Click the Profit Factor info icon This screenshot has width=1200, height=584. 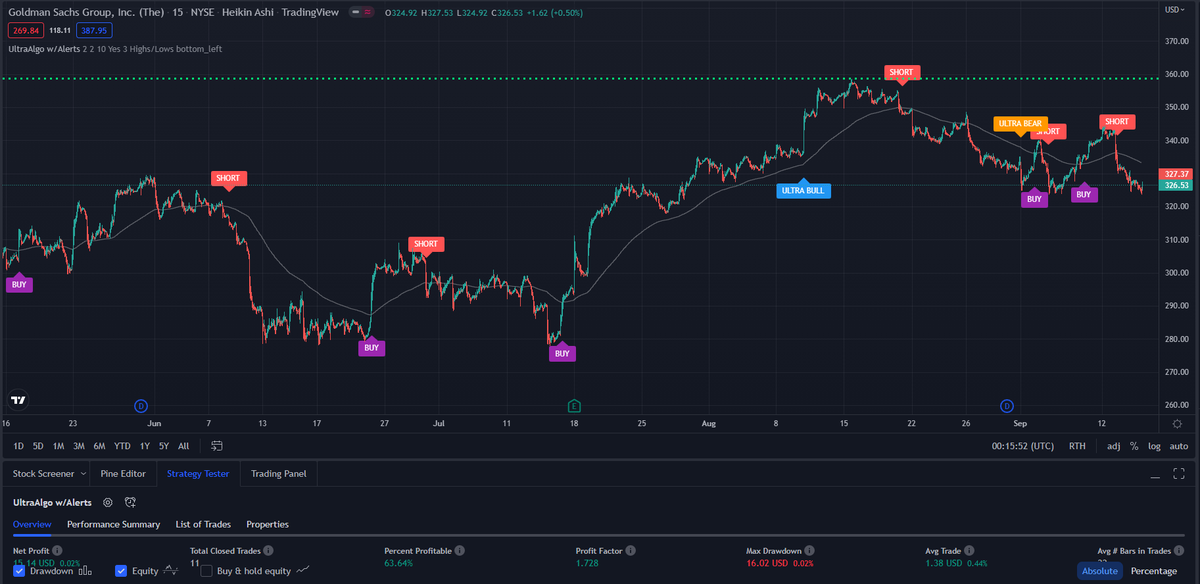[633, 551]
